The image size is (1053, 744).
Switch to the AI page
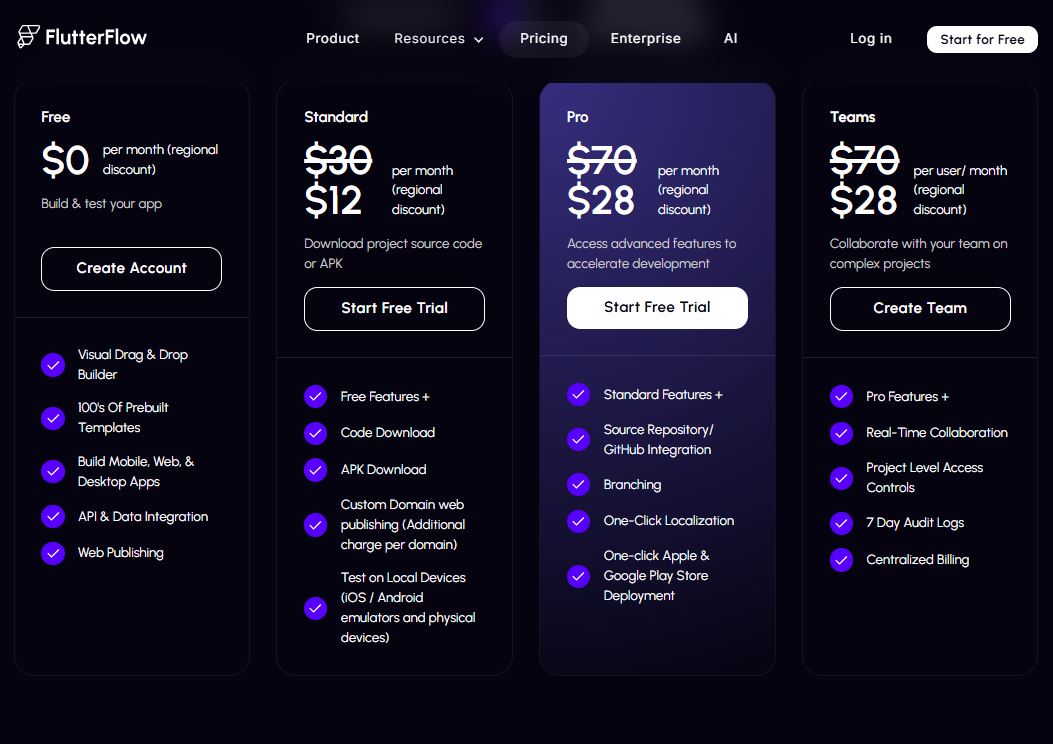tap(730, 38)
